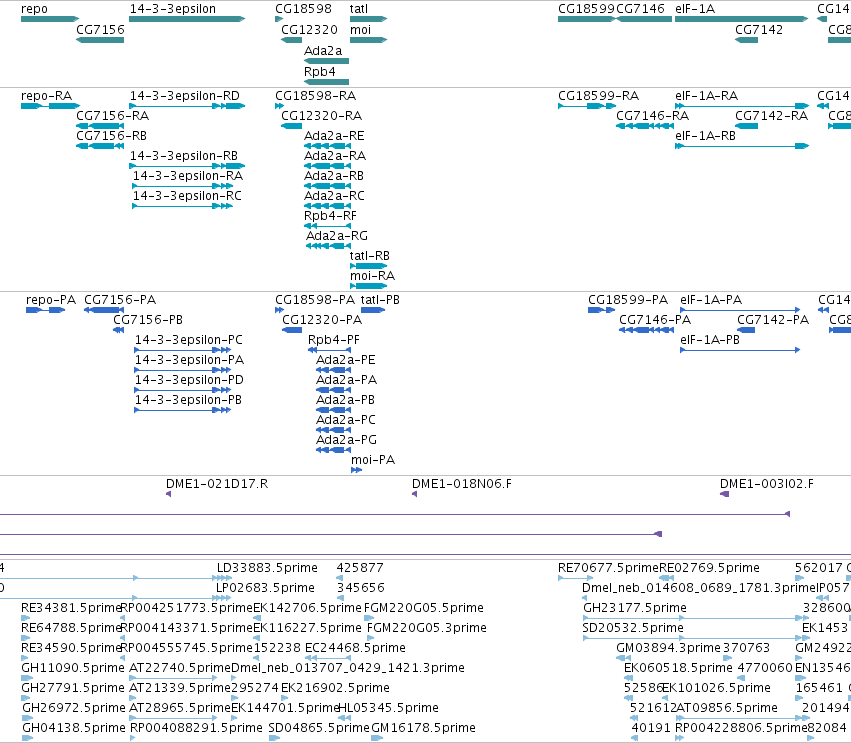Select transcript CG12320-RA

321,116
